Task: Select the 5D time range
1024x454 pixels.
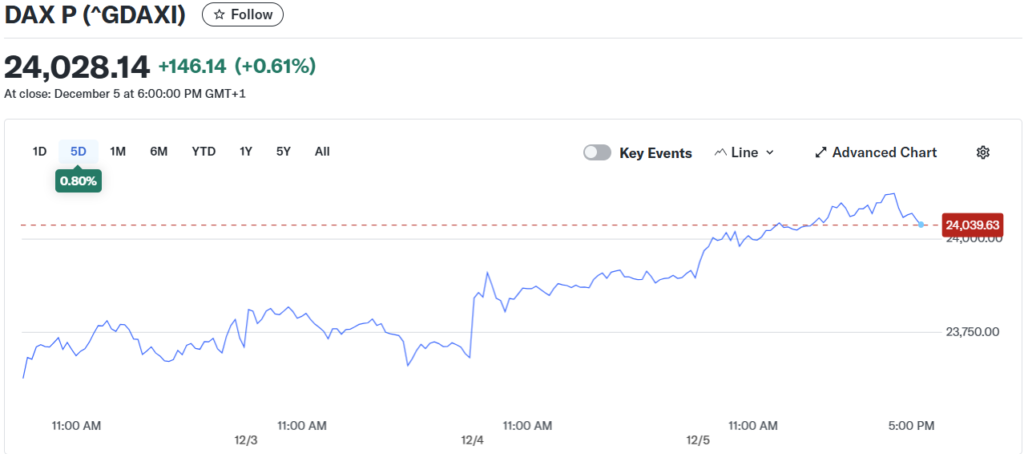Action: pyautogui.click(x=78, y=151)
